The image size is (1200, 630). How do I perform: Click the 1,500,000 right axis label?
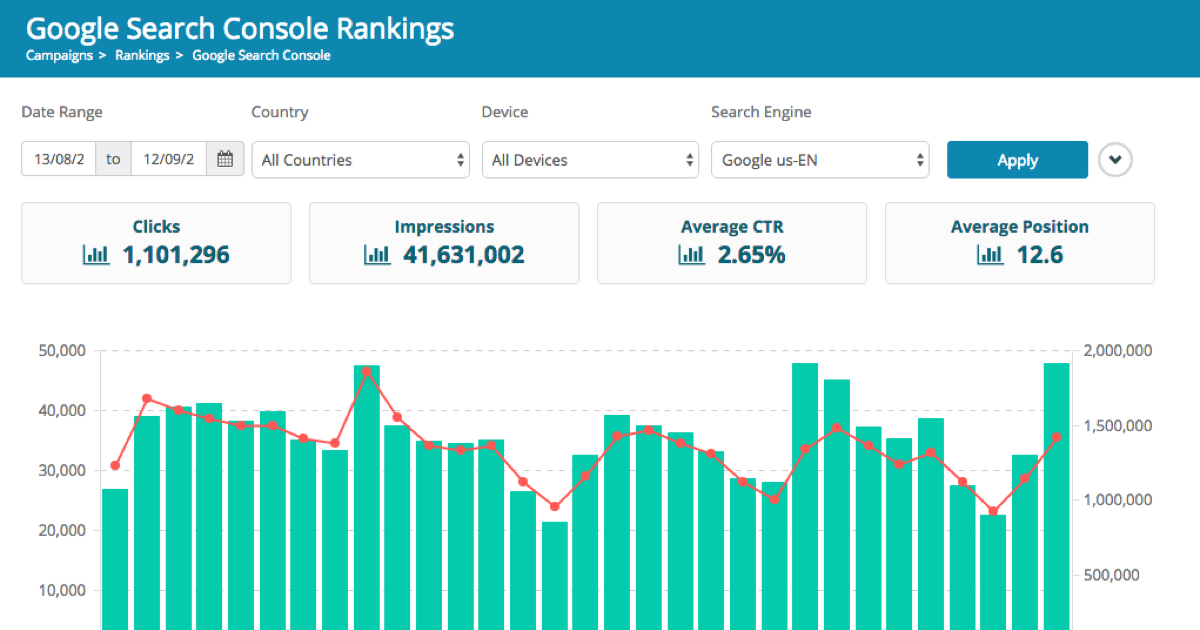[1117, 426]
